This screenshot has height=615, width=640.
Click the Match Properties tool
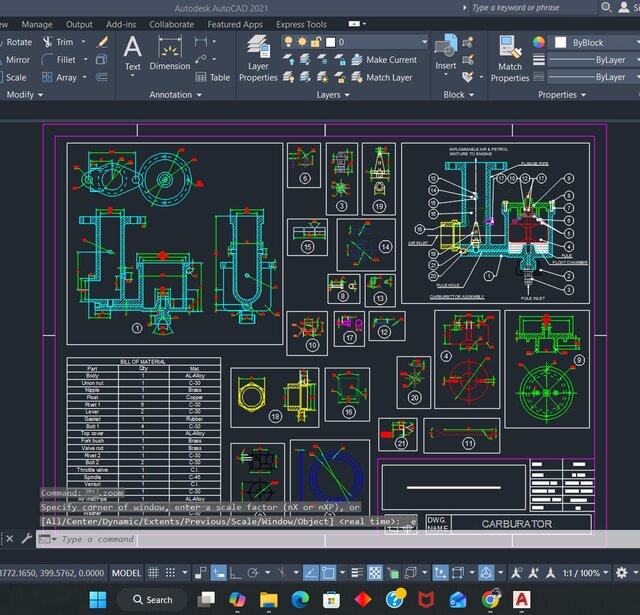click(x=510, y=59)
